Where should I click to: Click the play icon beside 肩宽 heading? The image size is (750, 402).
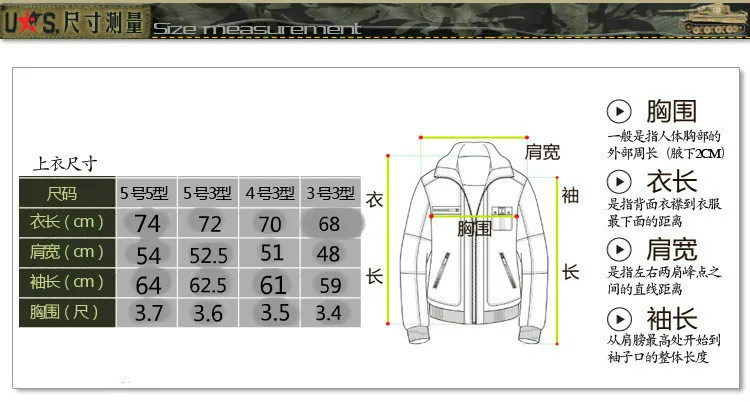click(x=619, y=249)
